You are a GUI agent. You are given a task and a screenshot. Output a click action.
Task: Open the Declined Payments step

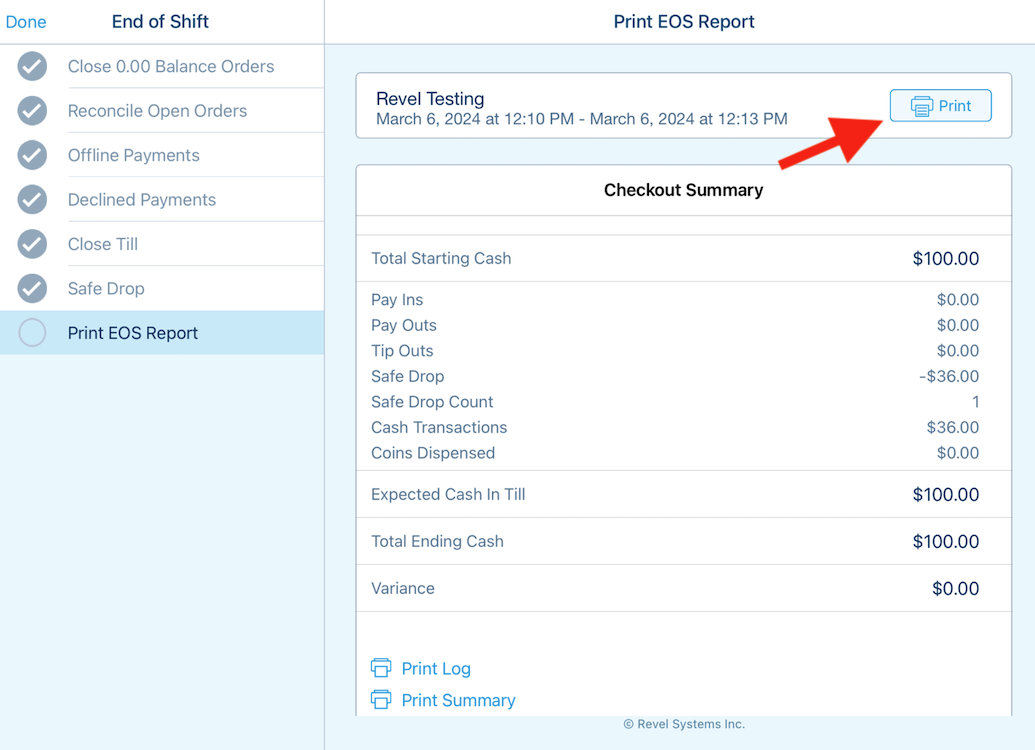coord(142,200)
